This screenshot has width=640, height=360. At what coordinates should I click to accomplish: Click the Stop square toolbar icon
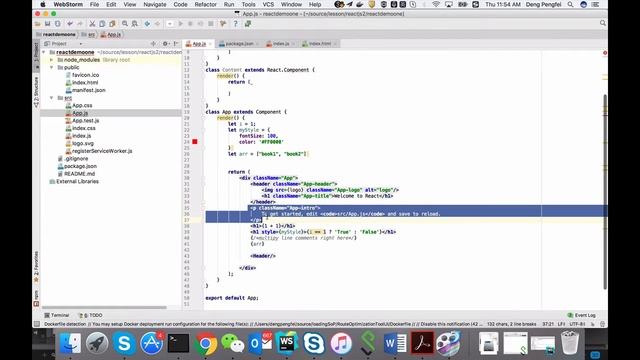click(x=211, y=24)
